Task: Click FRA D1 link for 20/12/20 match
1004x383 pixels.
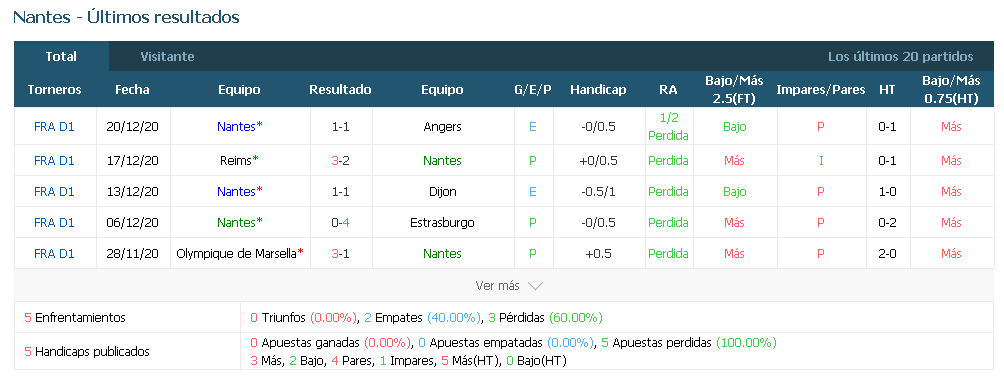Action: (54, 127)
